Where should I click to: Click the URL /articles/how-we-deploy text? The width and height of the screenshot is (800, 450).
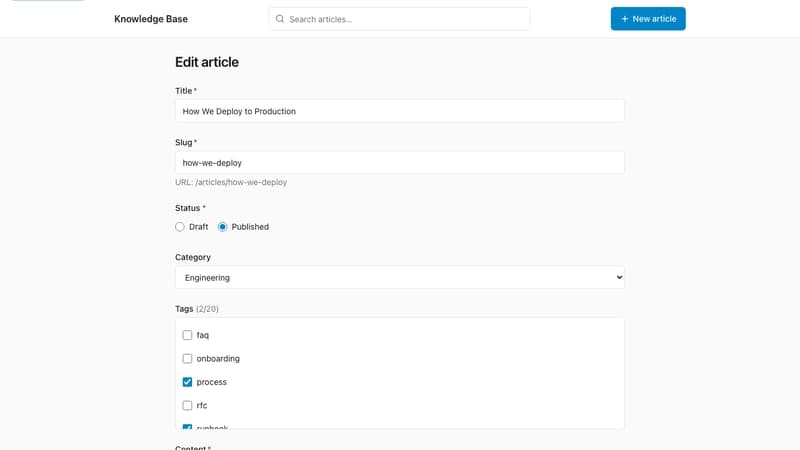231,182
